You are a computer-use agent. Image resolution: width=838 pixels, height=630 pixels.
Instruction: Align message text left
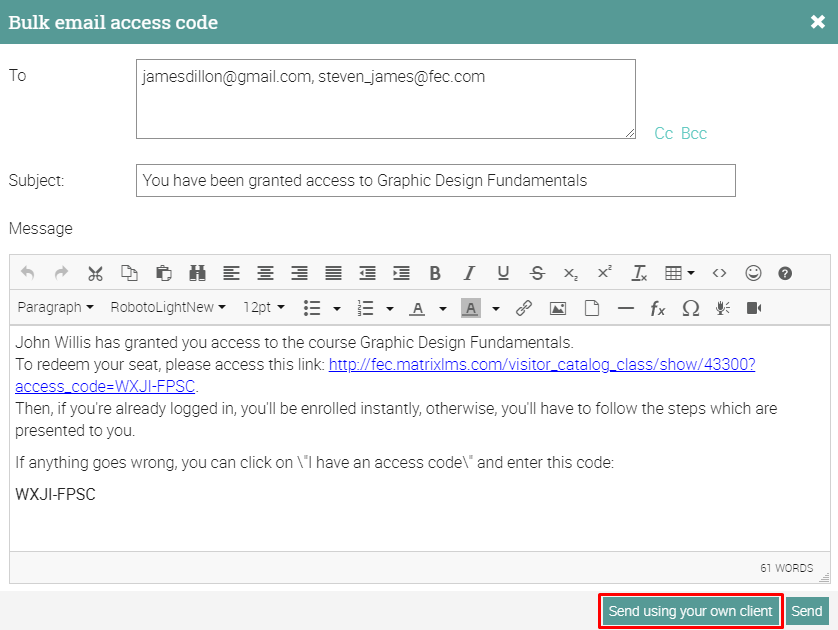coord(231,273)
